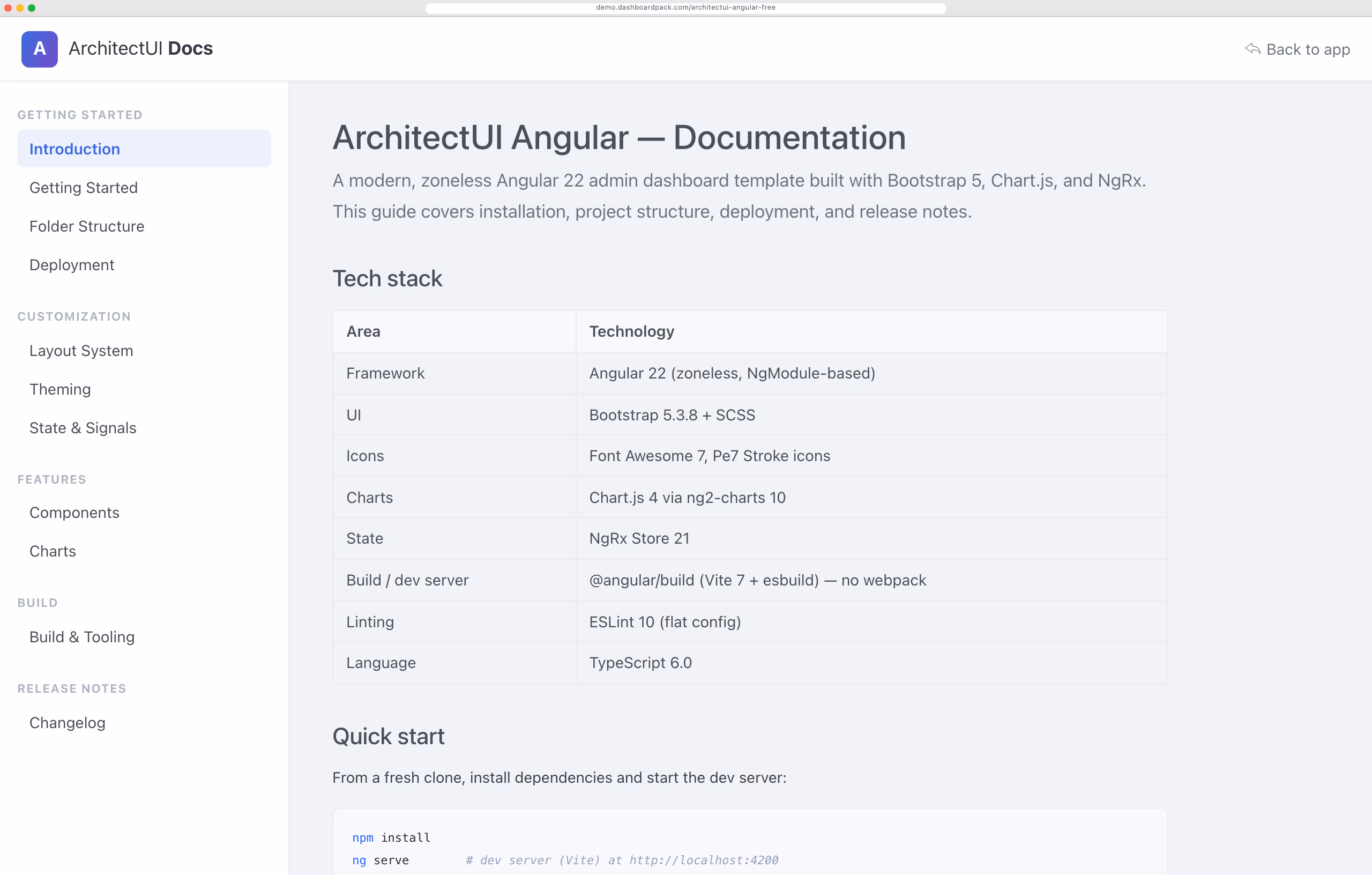
Task: Click the purple ArchitectUI 'A' logo icon
Action: click(39, 49)
